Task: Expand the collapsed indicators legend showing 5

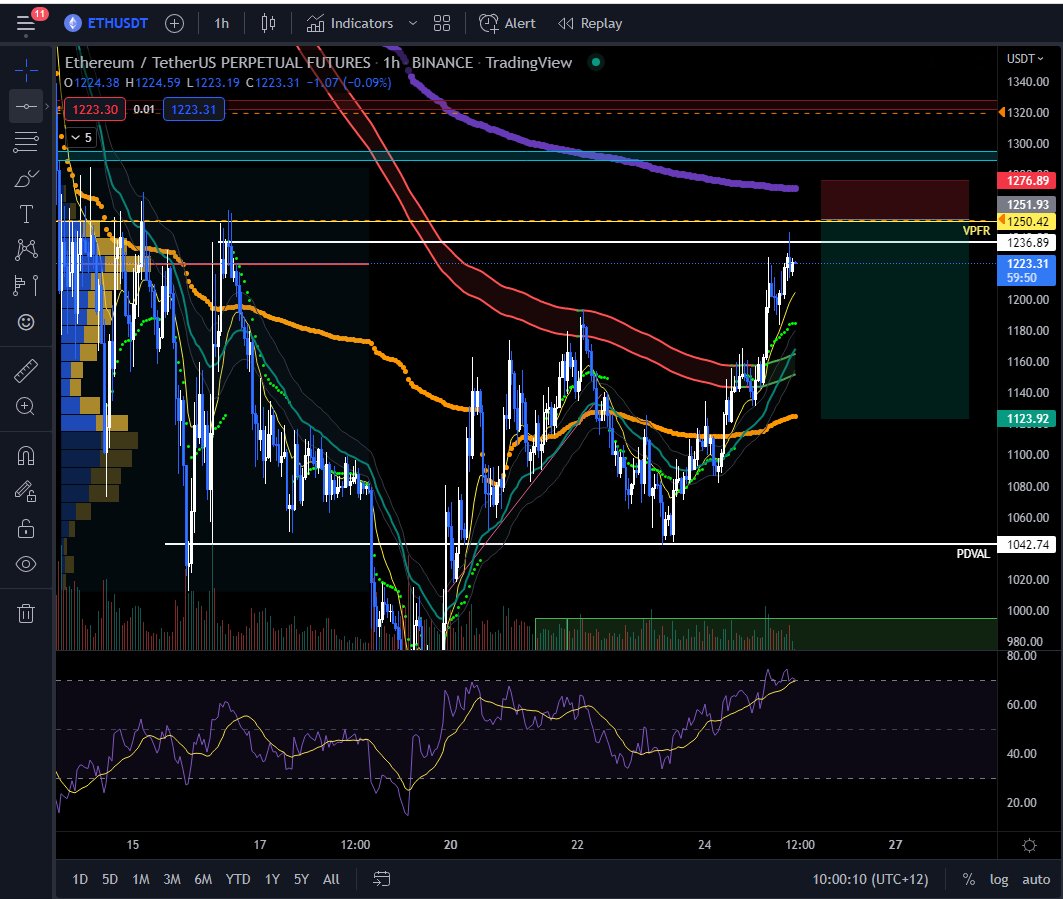Action: 81,138
